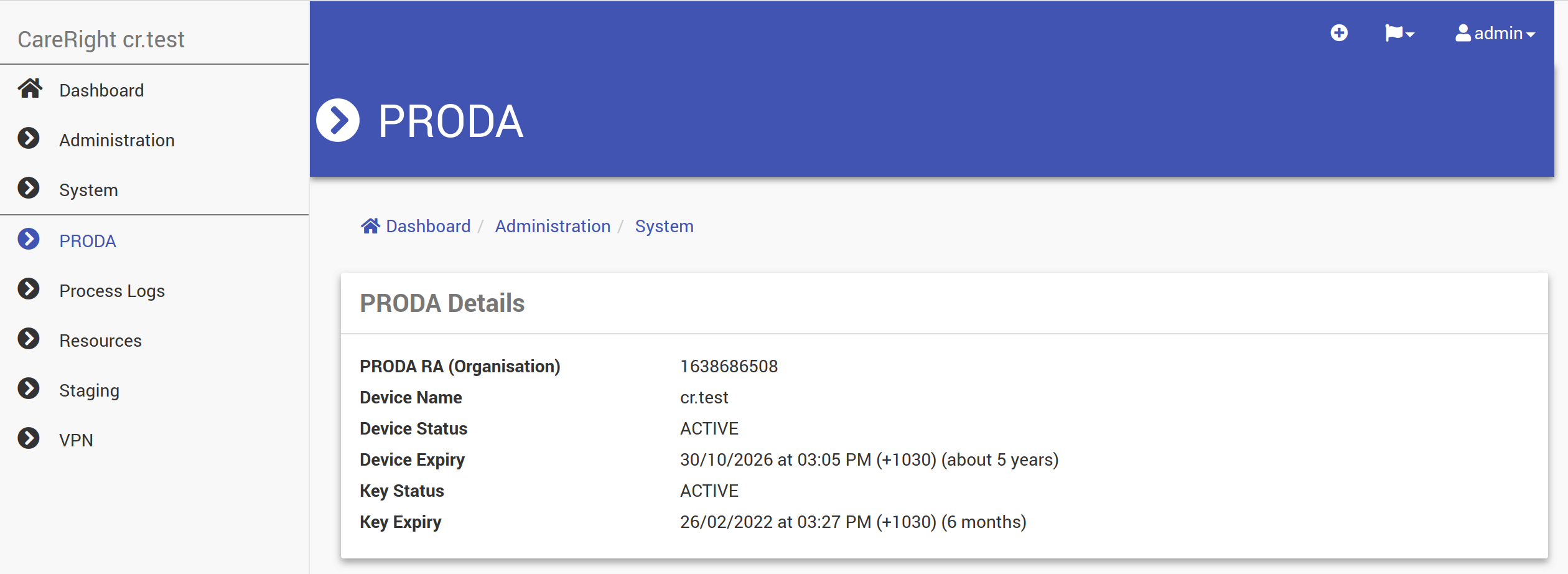Screen dimensions: 1568x574
Task: Navigate to the VPN sidebar item
Action: (76, 441)
